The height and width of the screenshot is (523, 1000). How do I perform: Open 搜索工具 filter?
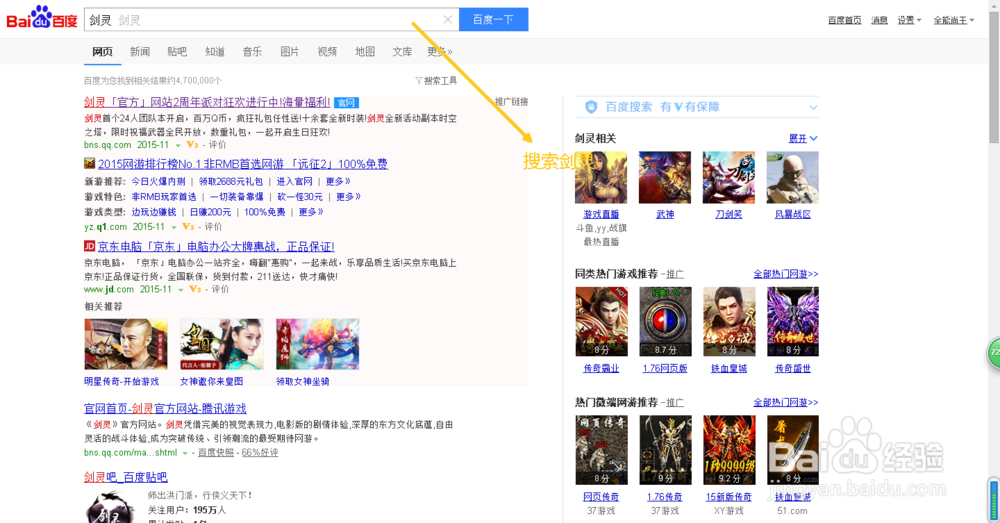(436, 81)
